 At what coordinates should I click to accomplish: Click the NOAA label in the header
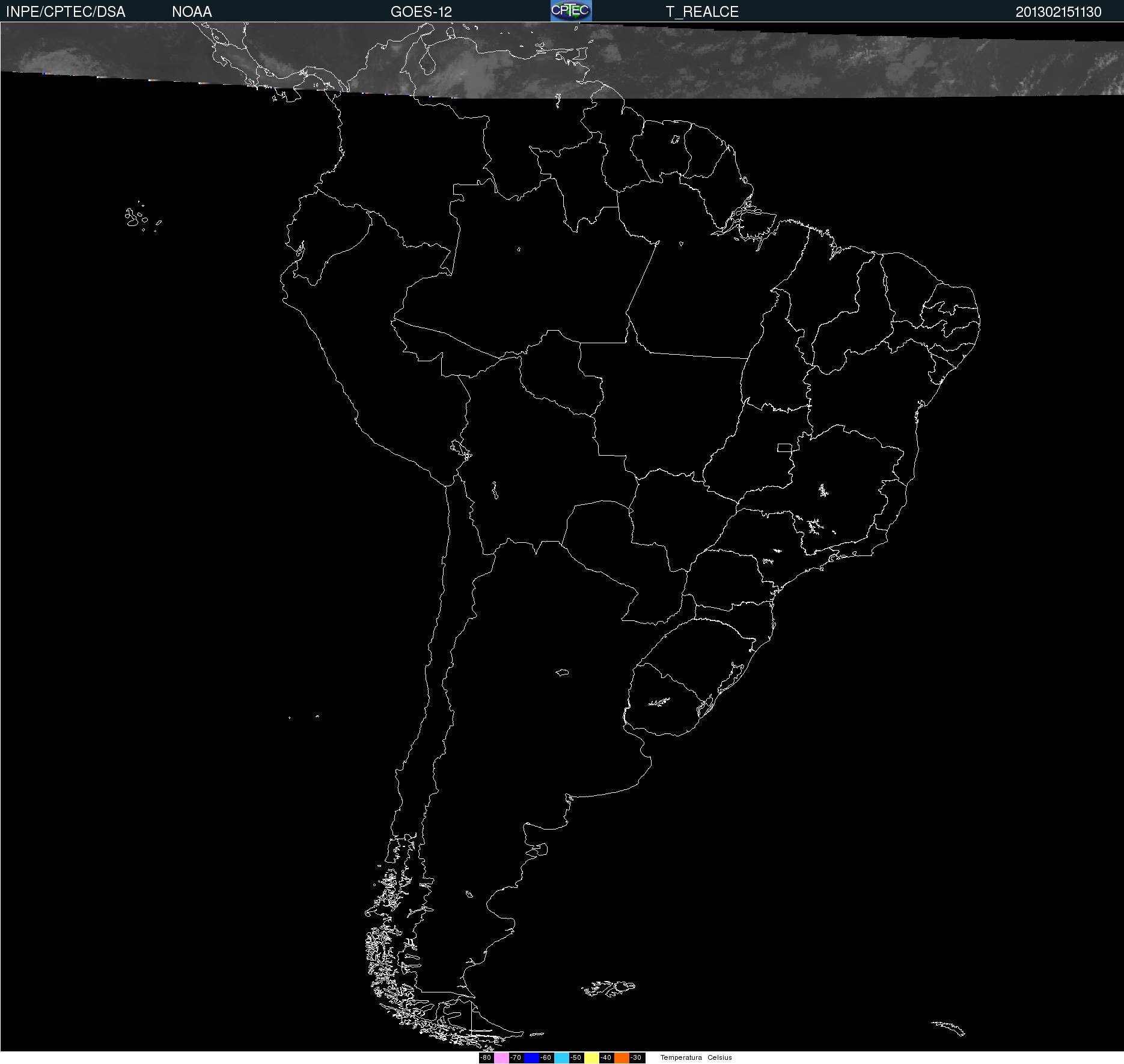pyautogui.click(x=192, y=12)
